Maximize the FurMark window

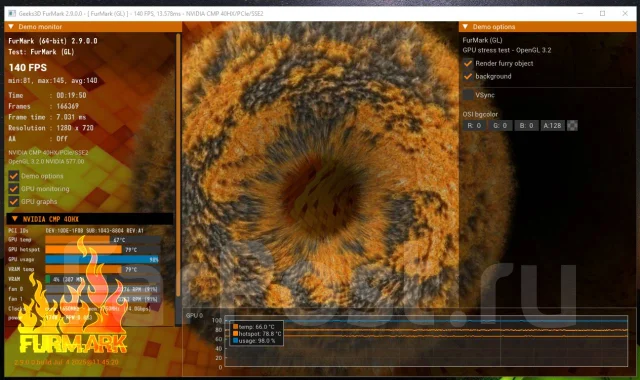tap(602, 13)
